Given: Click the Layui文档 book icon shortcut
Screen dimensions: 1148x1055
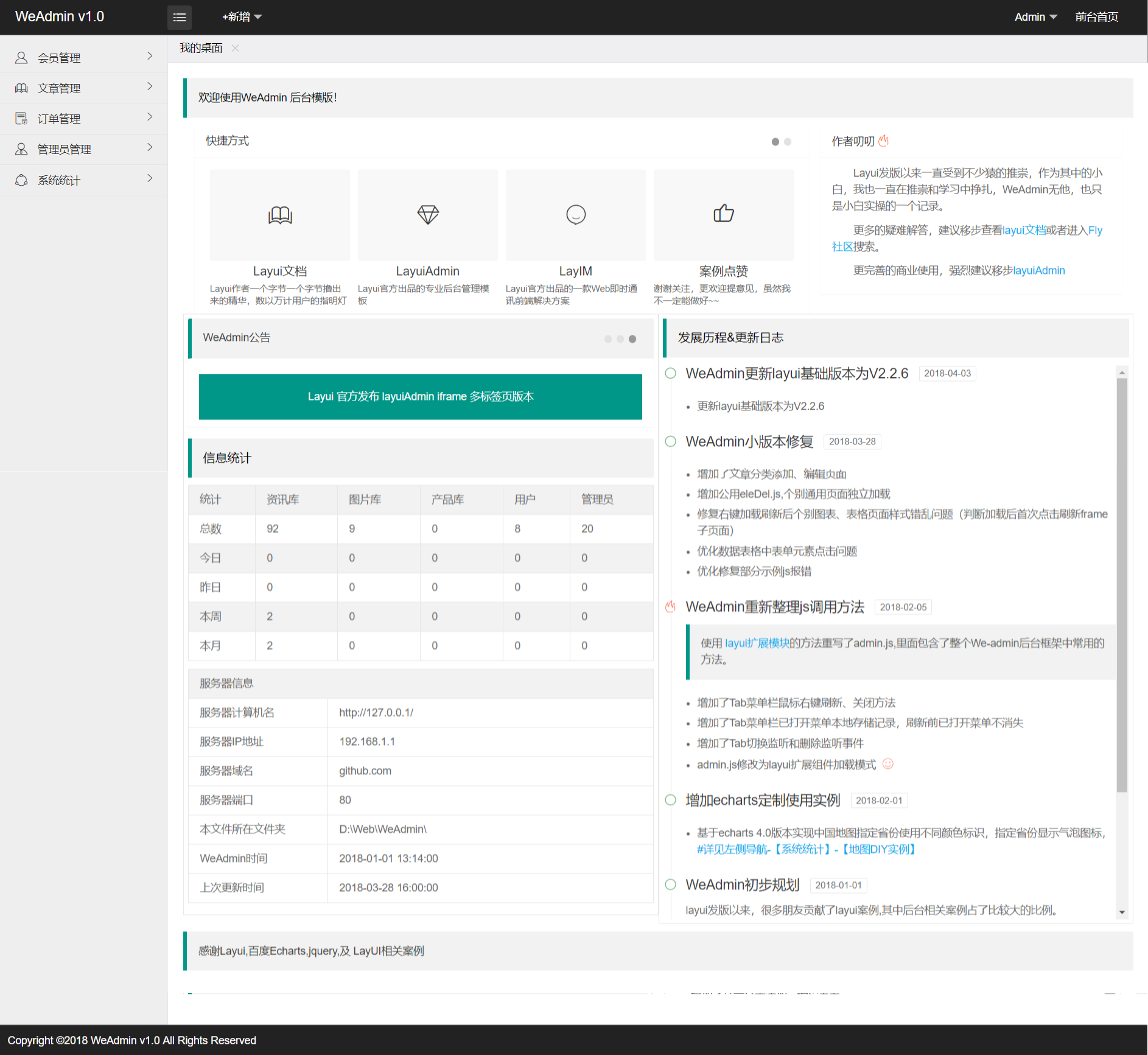Looking at the screenshot, I should coord(280,215).
